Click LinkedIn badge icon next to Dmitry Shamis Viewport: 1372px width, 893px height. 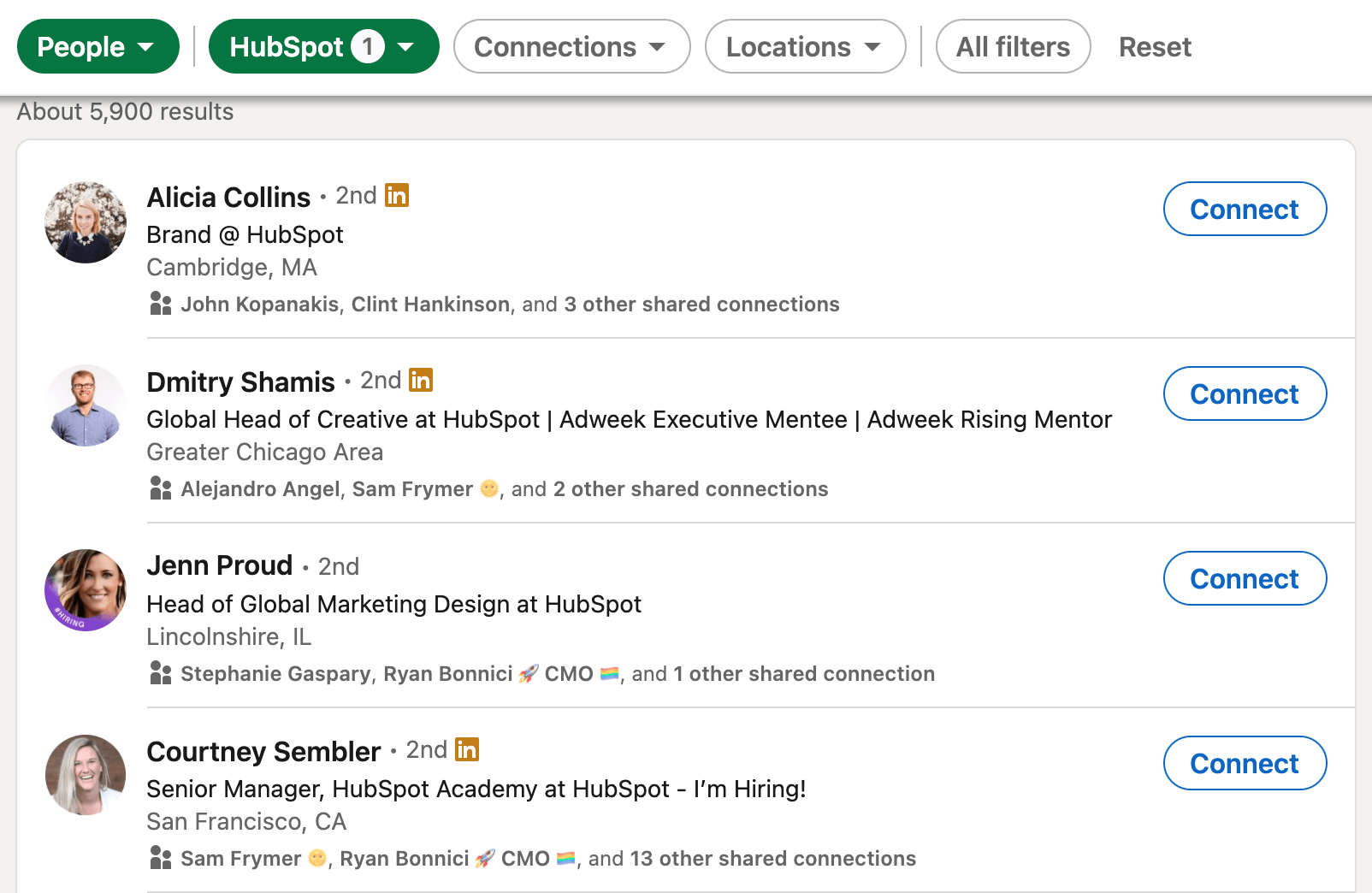click(421, 380)
